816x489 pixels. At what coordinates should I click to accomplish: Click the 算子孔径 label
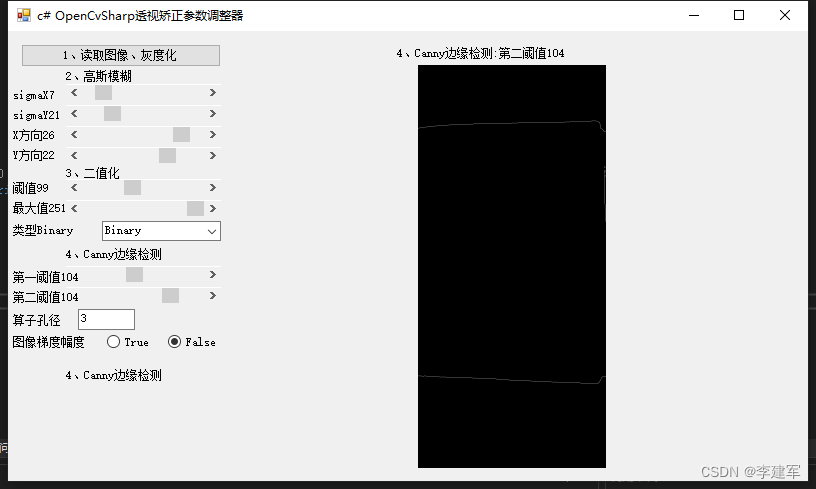pos(36,320)
